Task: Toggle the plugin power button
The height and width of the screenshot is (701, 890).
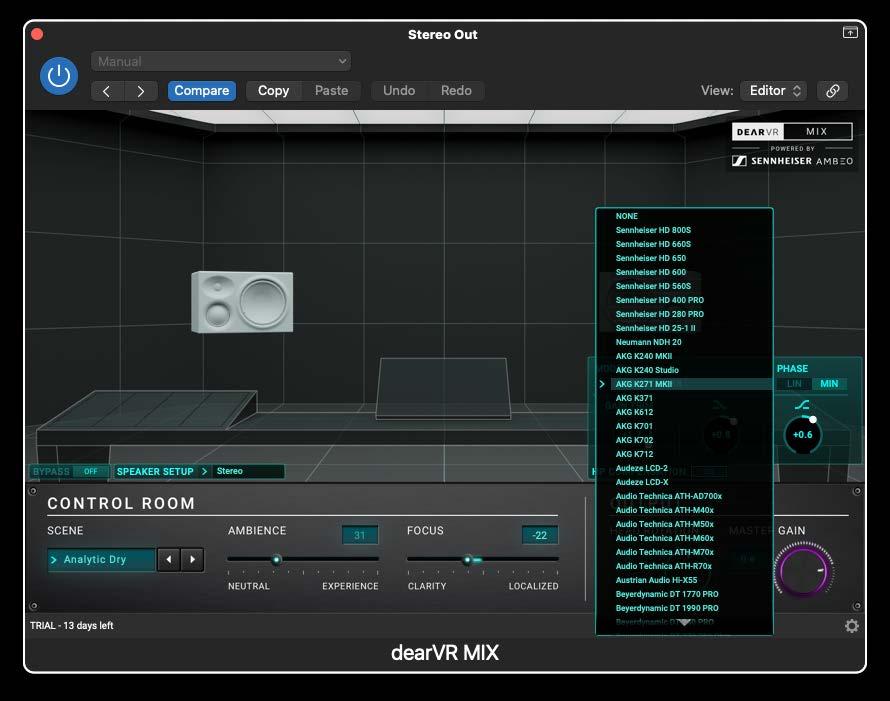Action: pyautogui.click(x=59, y=76)
